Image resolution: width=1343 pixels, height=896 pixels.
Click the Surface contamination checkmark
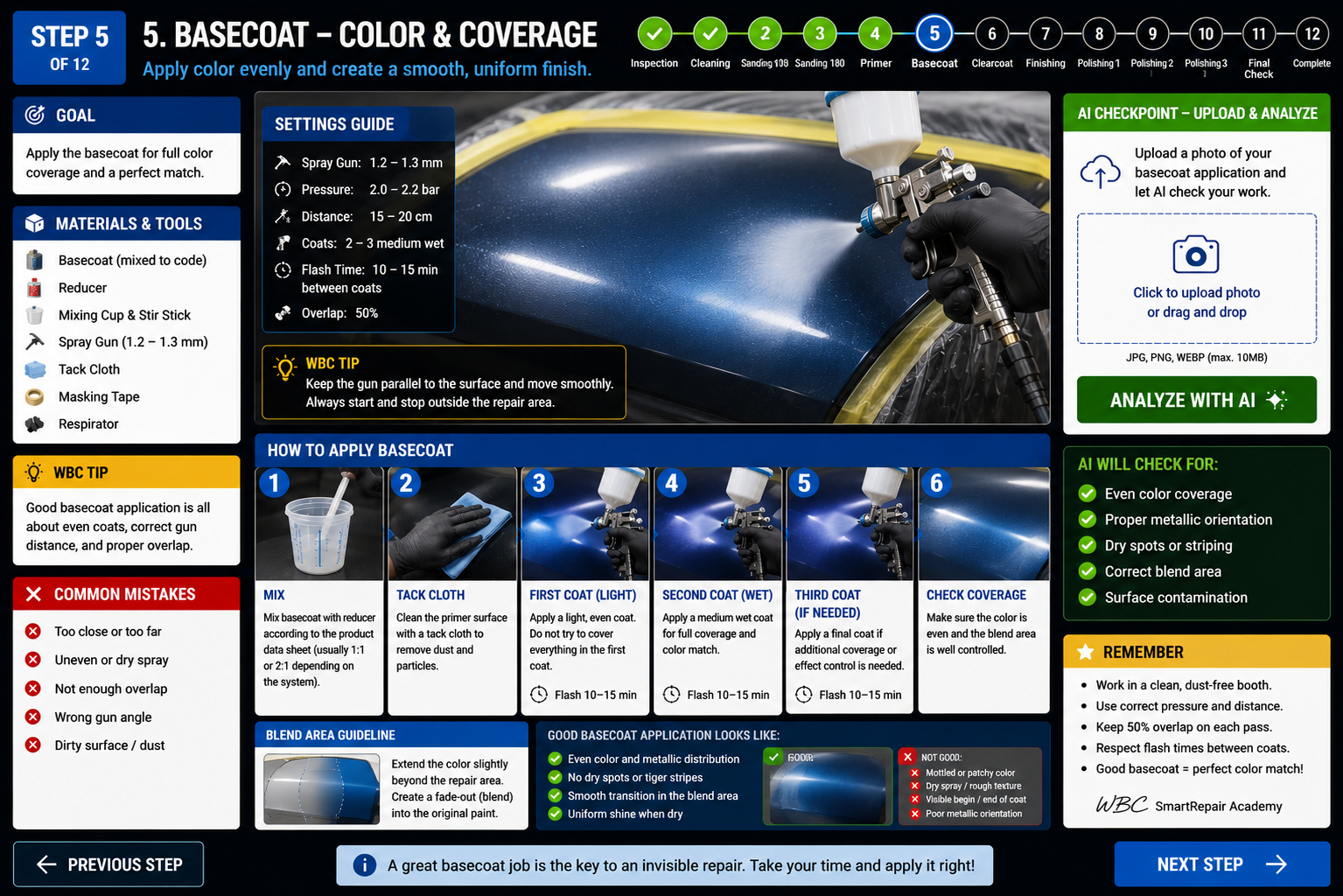point(1088,597)
